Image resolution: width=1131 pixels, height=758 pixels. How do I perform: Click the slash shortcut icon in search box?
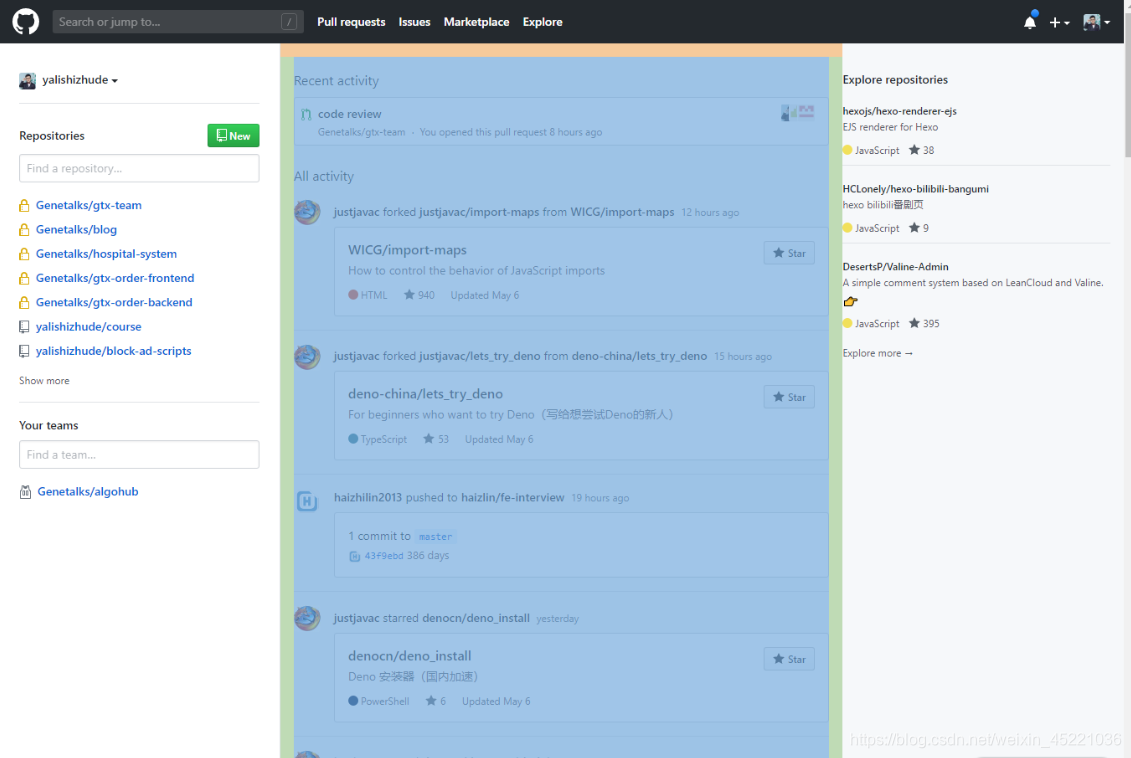[x=289, y=22]
